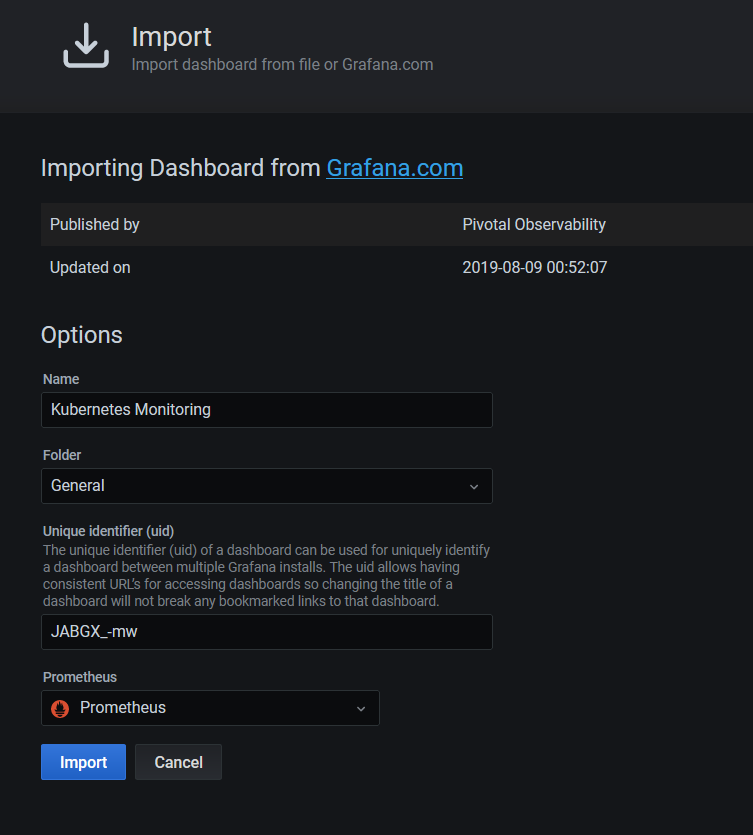Click the Import button
Image resolution: width=753 pixels, height=835 pixels.
pos(83,761)
